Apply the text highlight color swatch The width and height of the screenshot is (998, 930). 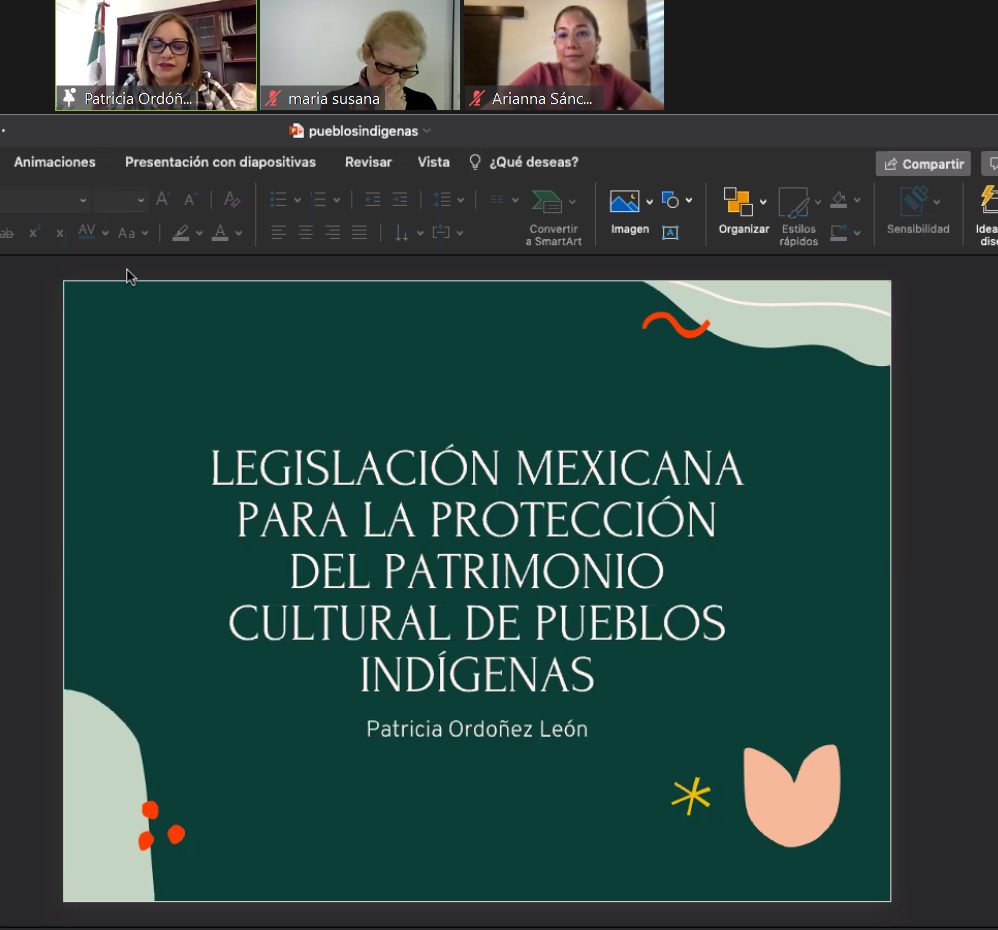[180, 233]
